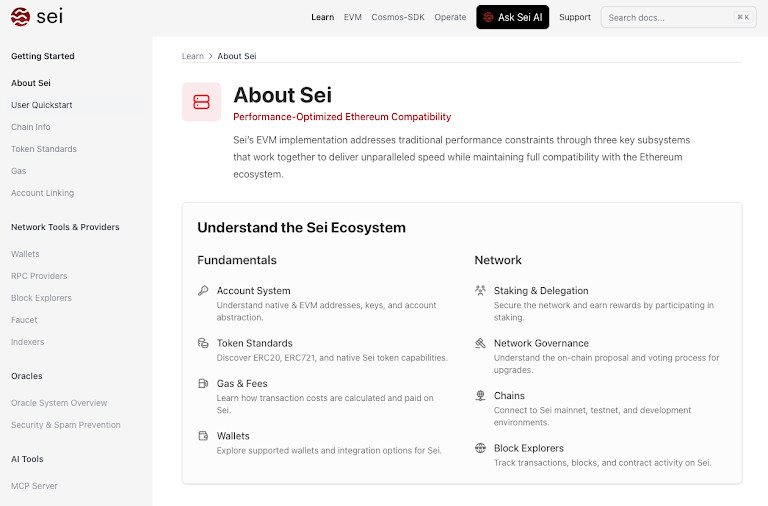Click the Network Governance gavel icon
This screenshot has height=506, width=768.
click(480, 343)
